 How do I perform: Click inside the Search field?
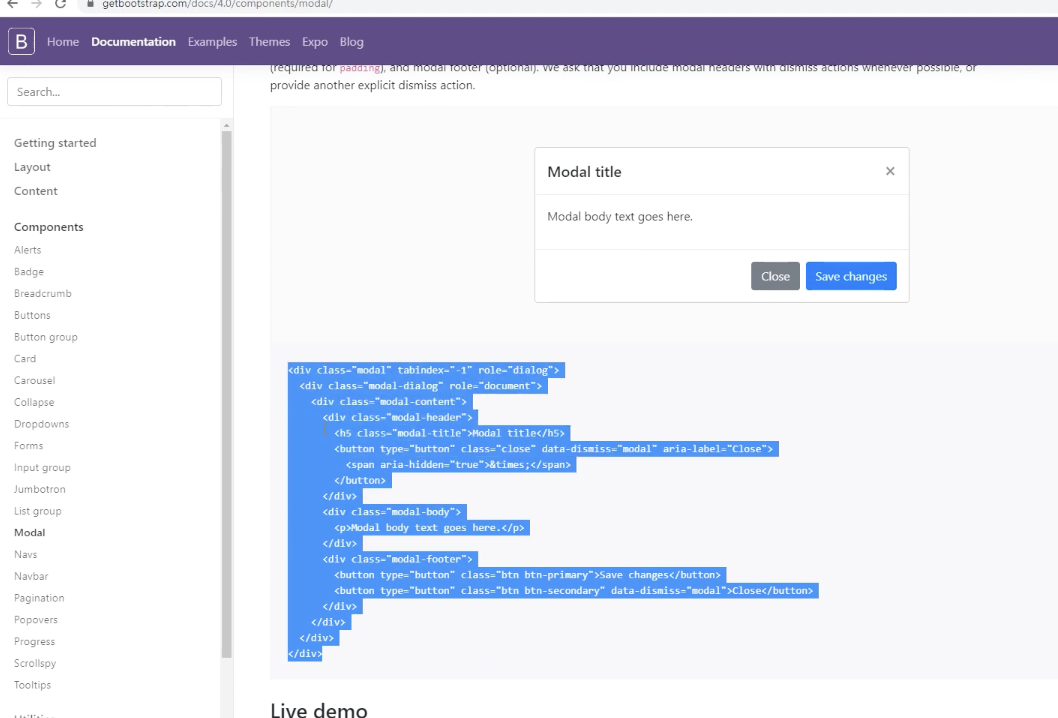113,91
